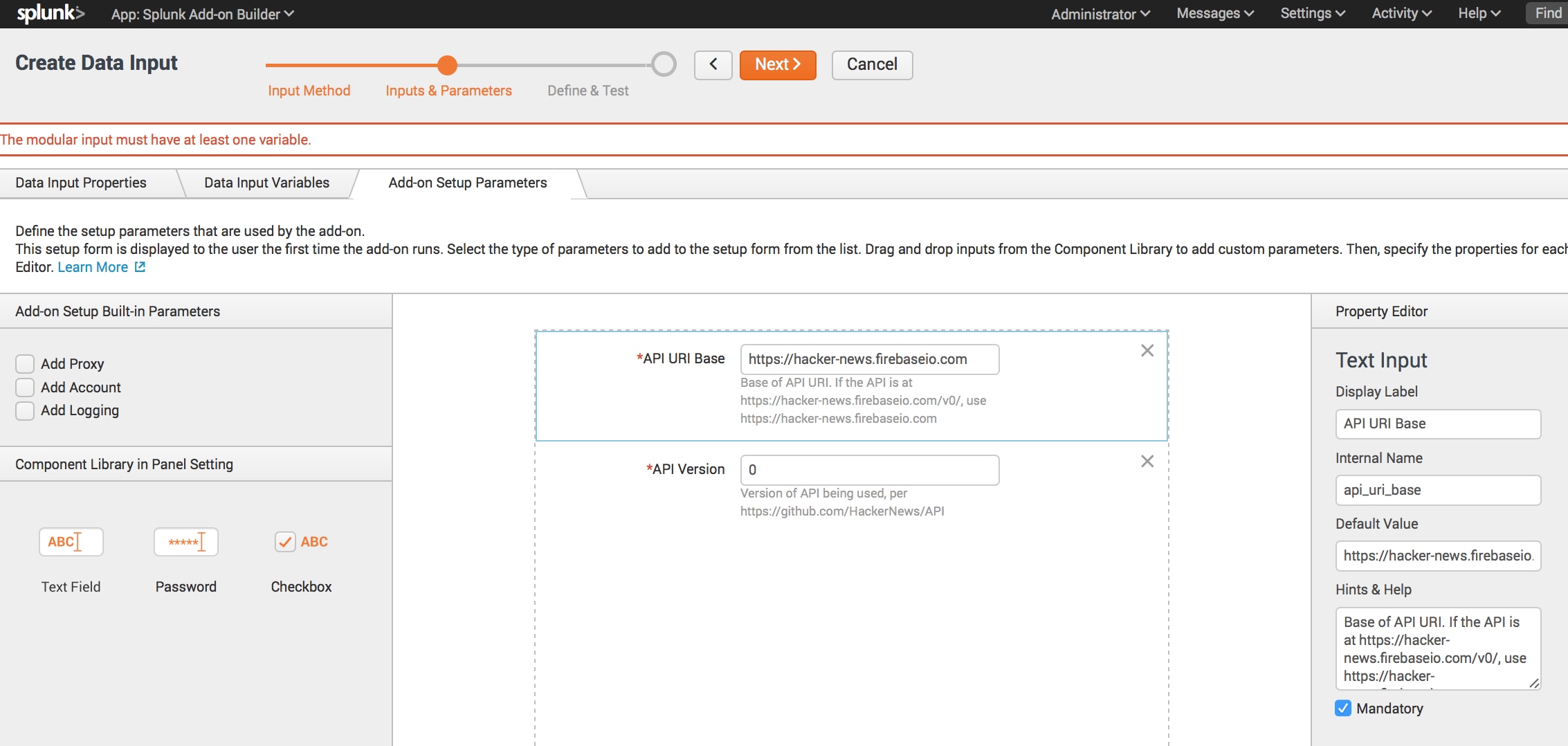The width and height of the screenshot is (1568, 746).
Task: Click the orange Next button
Action: click(777, 64)
